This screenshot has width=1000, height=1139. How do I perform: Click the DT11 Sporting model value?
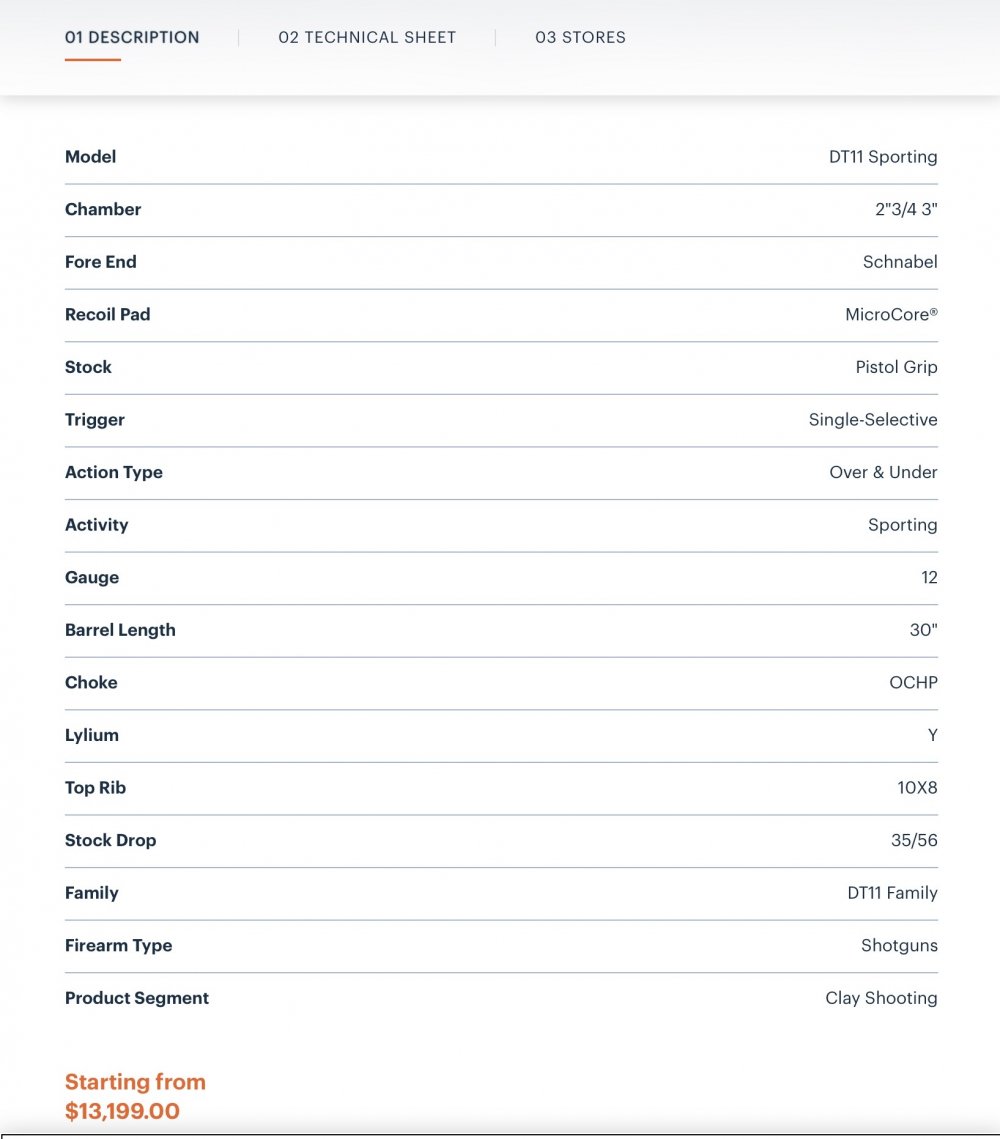[x=883, y=157]
